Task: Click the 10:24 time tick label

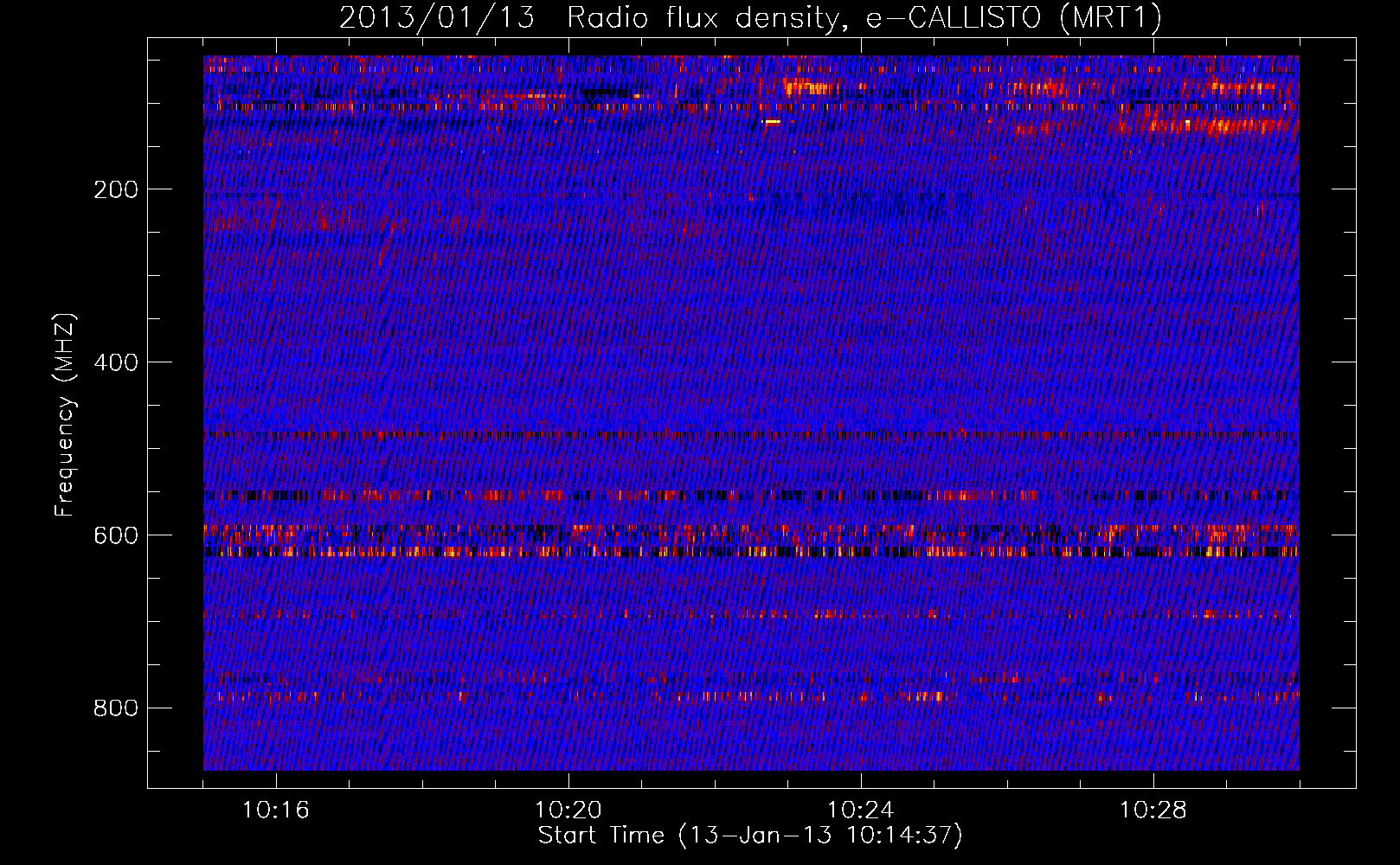Action: point(861,811)
